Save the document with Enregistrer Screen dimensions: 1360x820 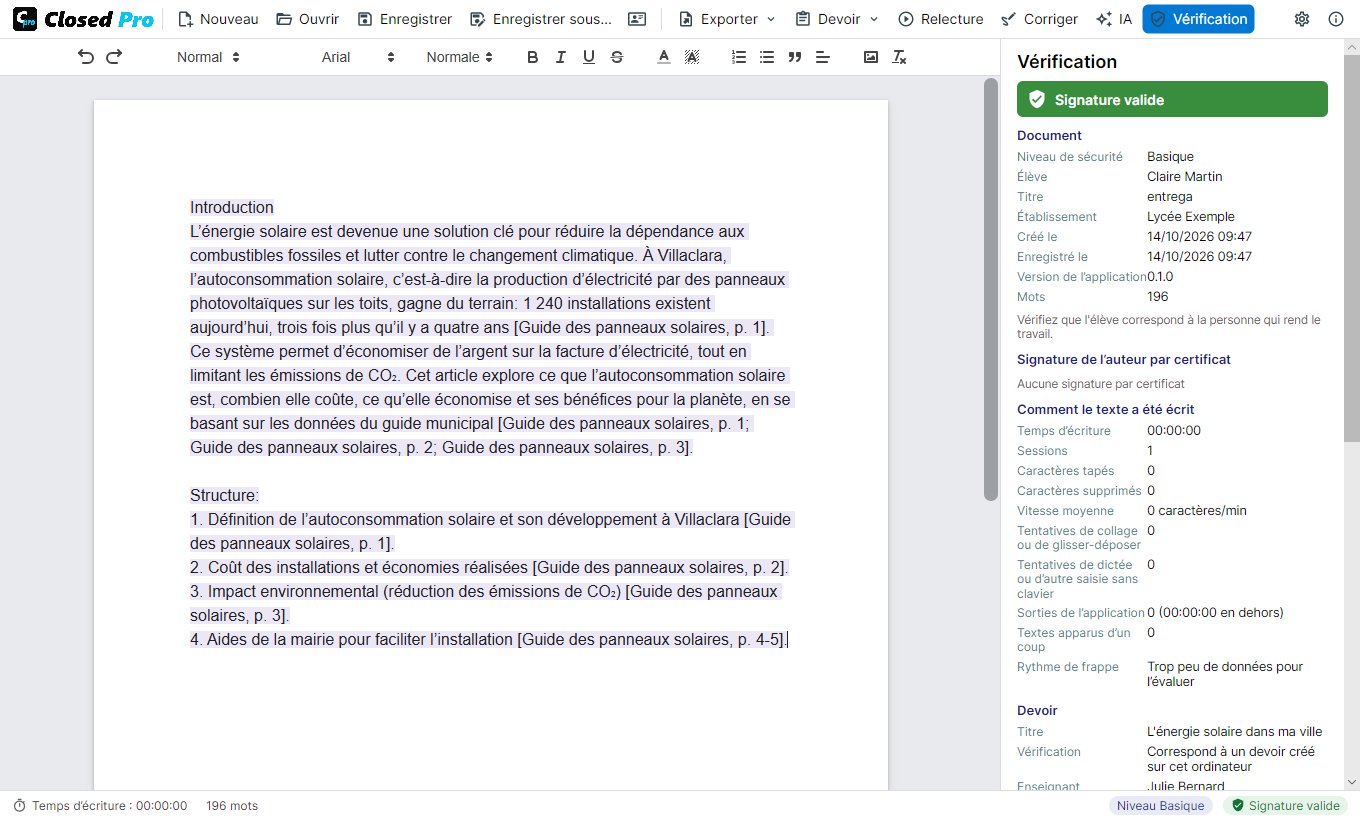point(404,19)
